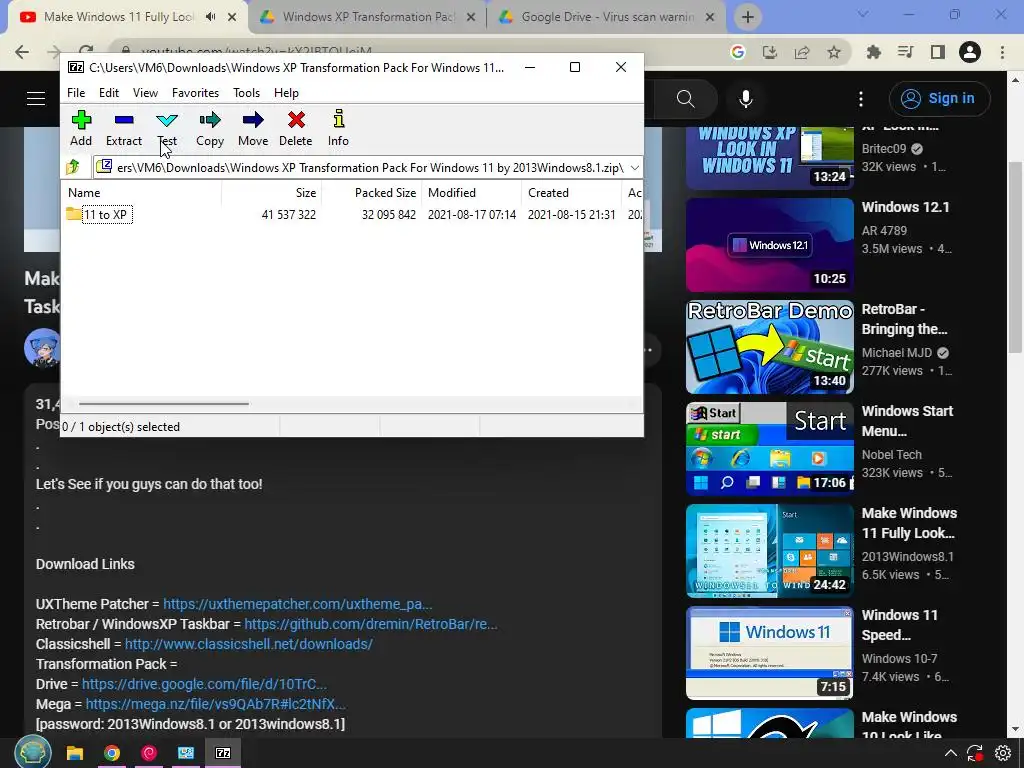Switch to the YouTube 'Make Windows 11' tab
Image resolution: width=1024 pixels, height=768 pixels.
(119, 17)
